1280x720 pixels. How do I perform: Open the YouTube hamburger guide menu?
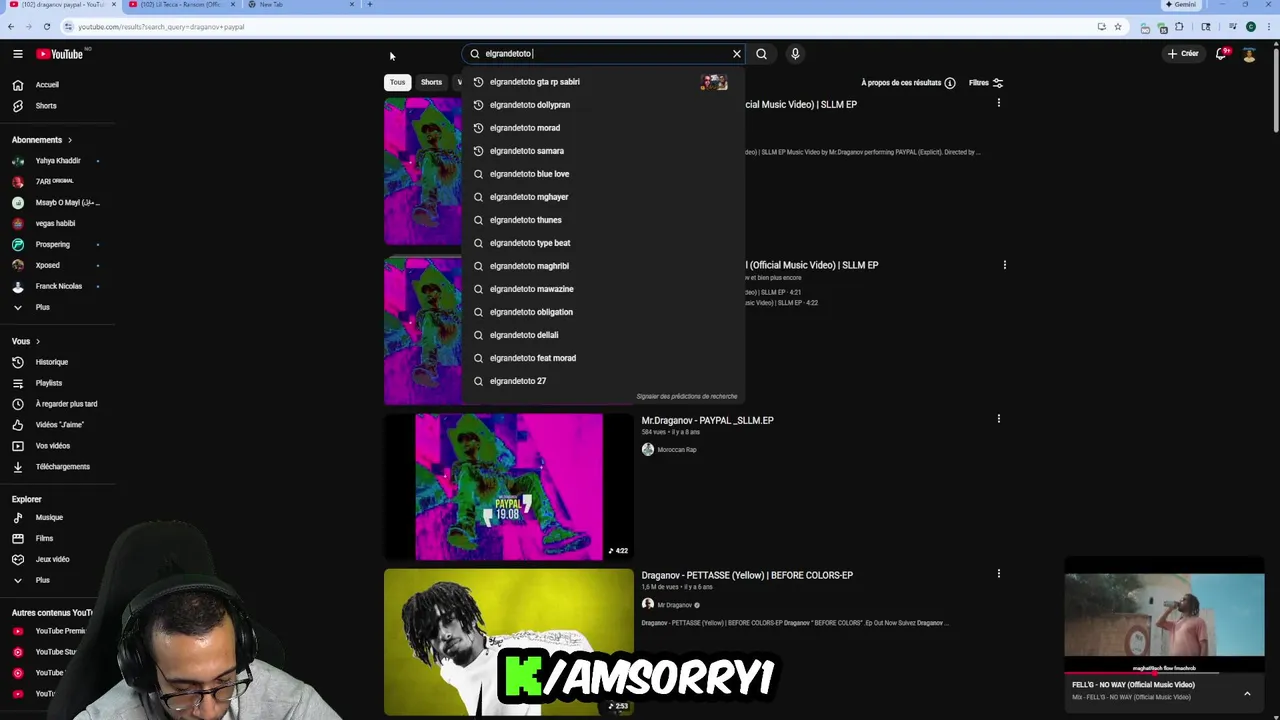click(17, 54)
